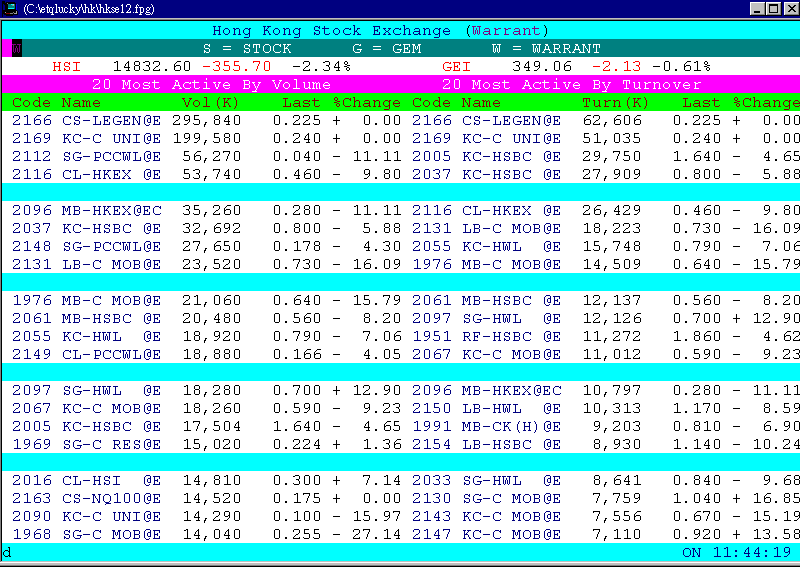Click the '(Warrant)' label in the heading
The image size is (800, 567).
(506, 31)
